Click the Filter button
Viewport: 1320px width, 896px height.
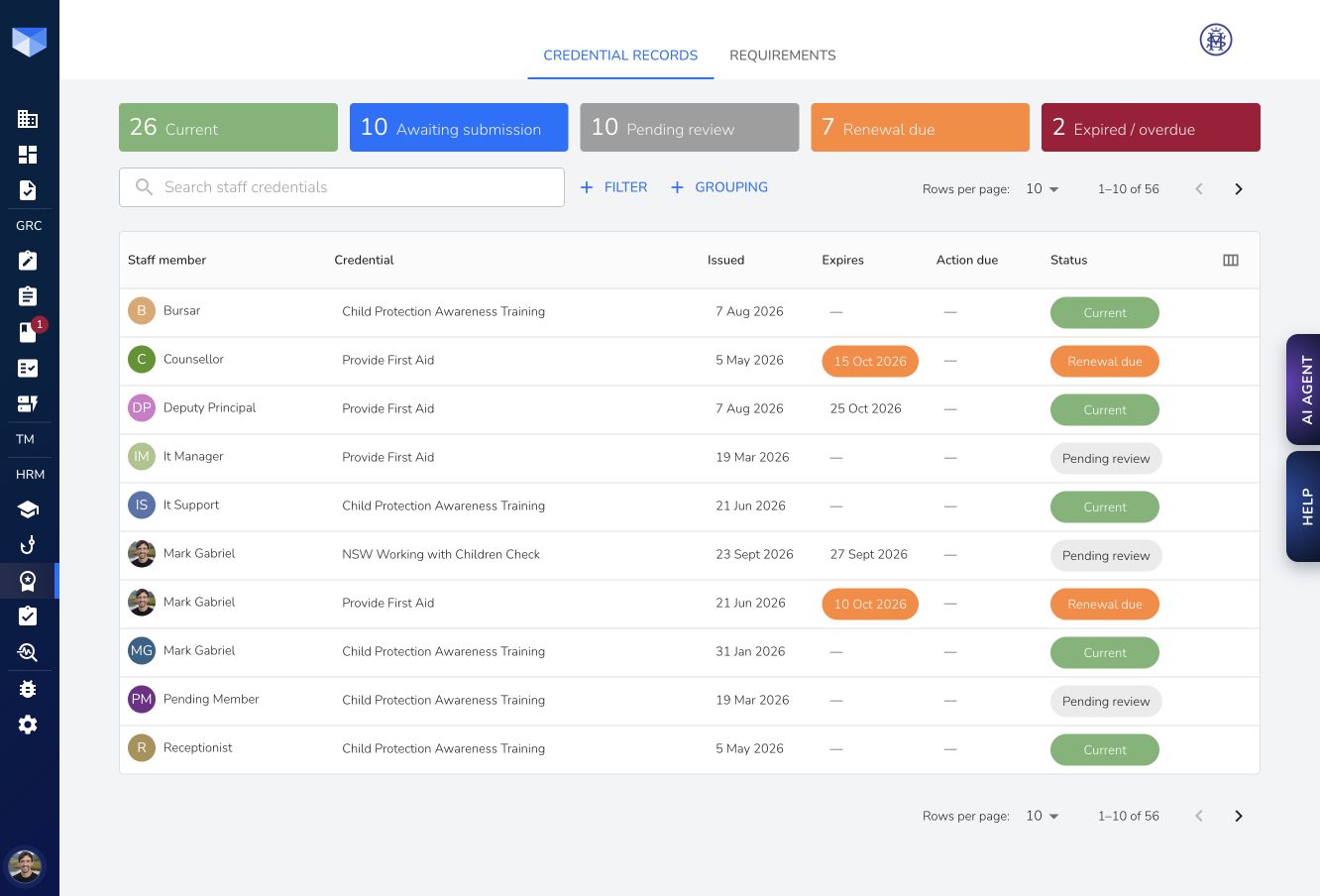(613, 187)
